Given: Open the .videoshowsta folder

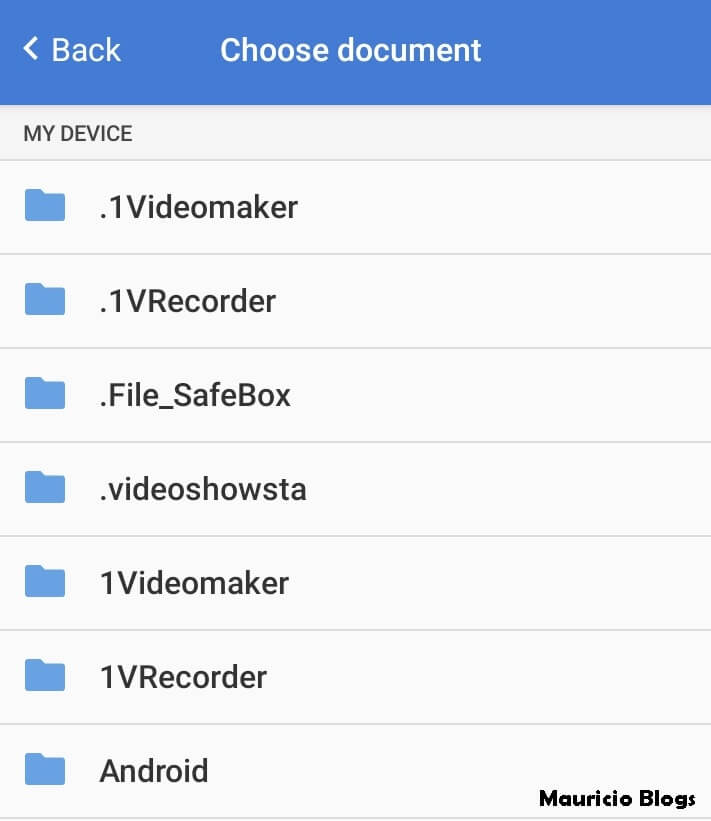Looking at the screenshot, I should (202, 488).
